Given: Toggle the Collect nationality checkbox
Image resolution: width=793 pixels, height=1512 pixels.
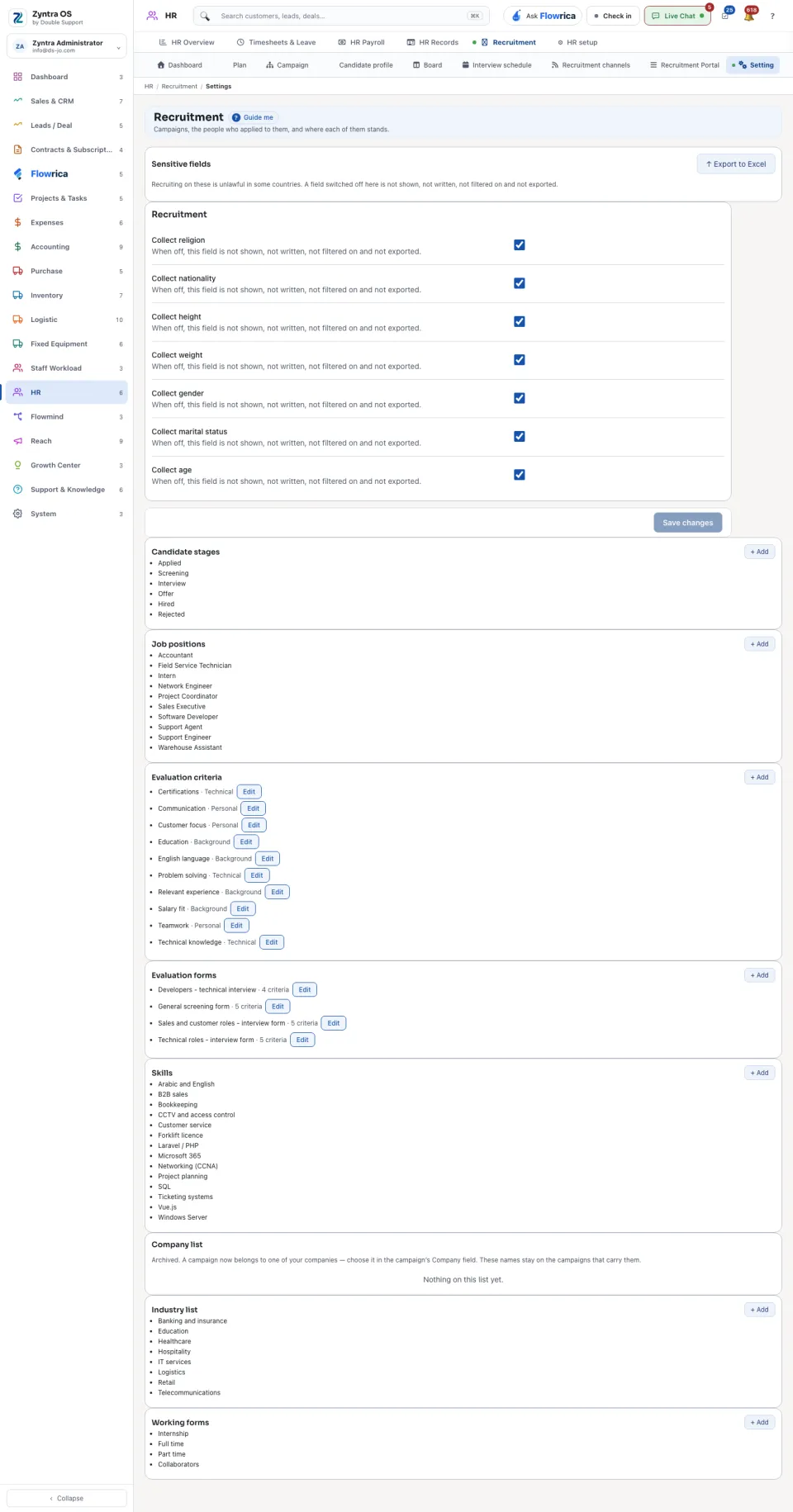Looking at the screenshot, I should click(x=520, y=283).
